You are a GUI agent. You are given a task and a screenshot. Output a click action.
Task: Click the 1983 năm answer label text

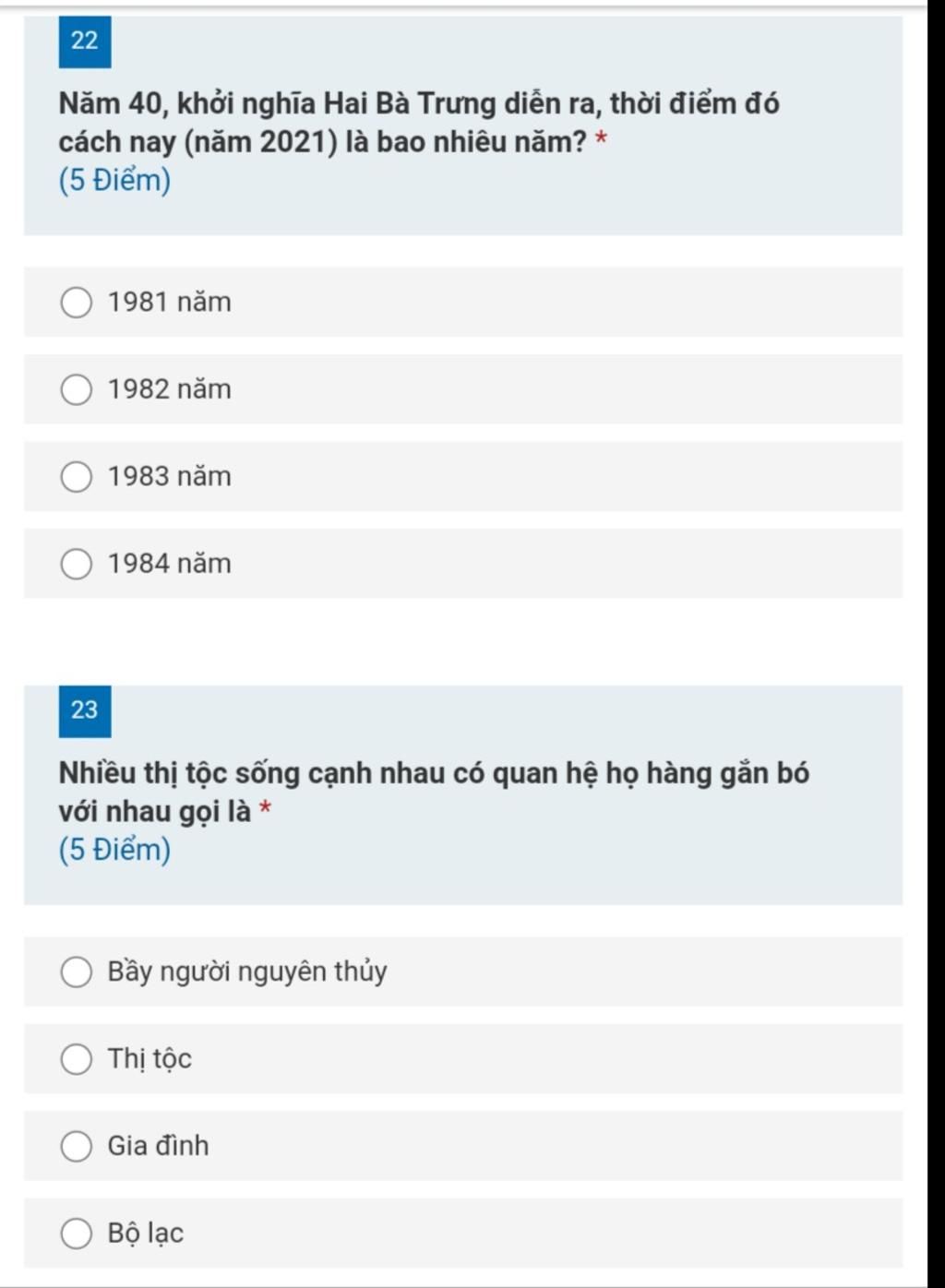[170, 477]
